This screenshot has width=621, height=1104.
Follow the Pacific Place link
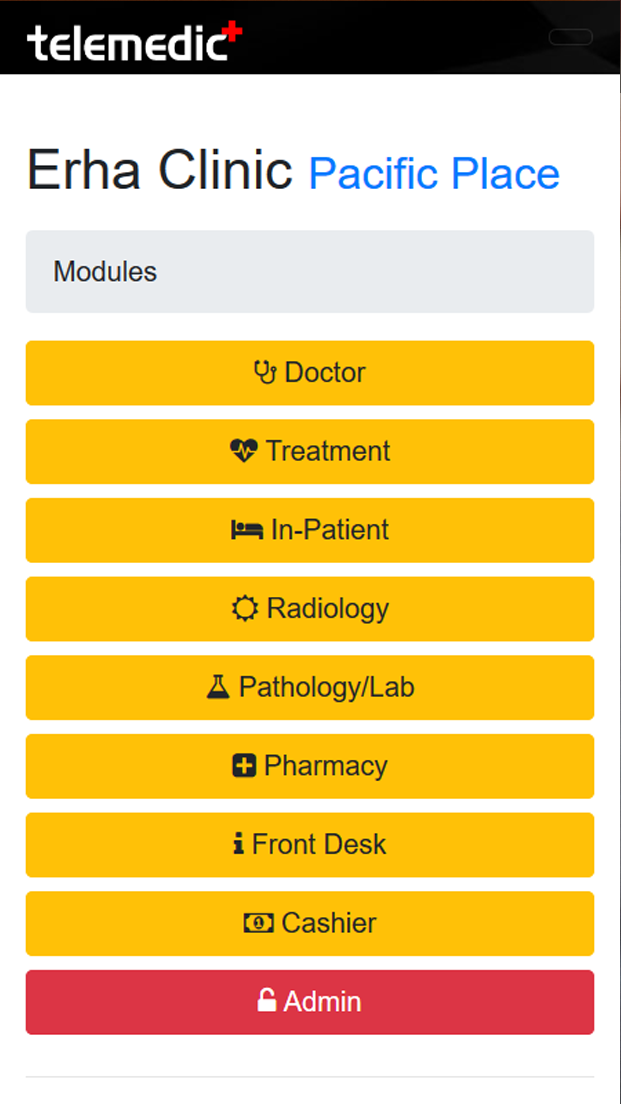point(434,173)
